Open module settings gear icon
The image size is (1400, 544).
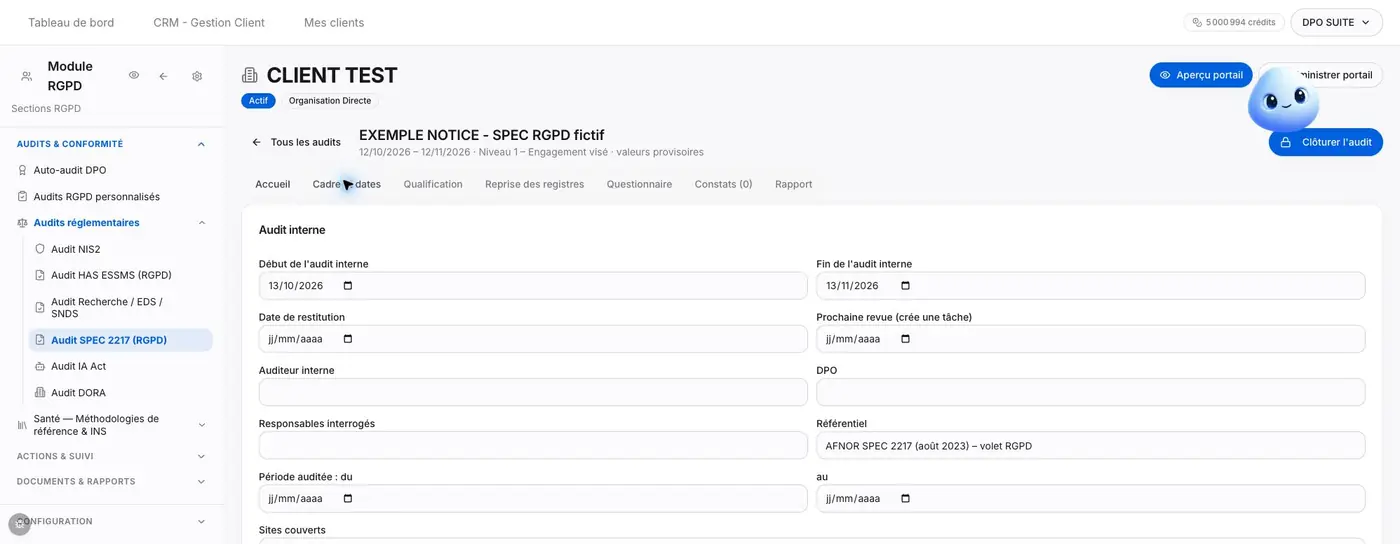coord(197,76)
